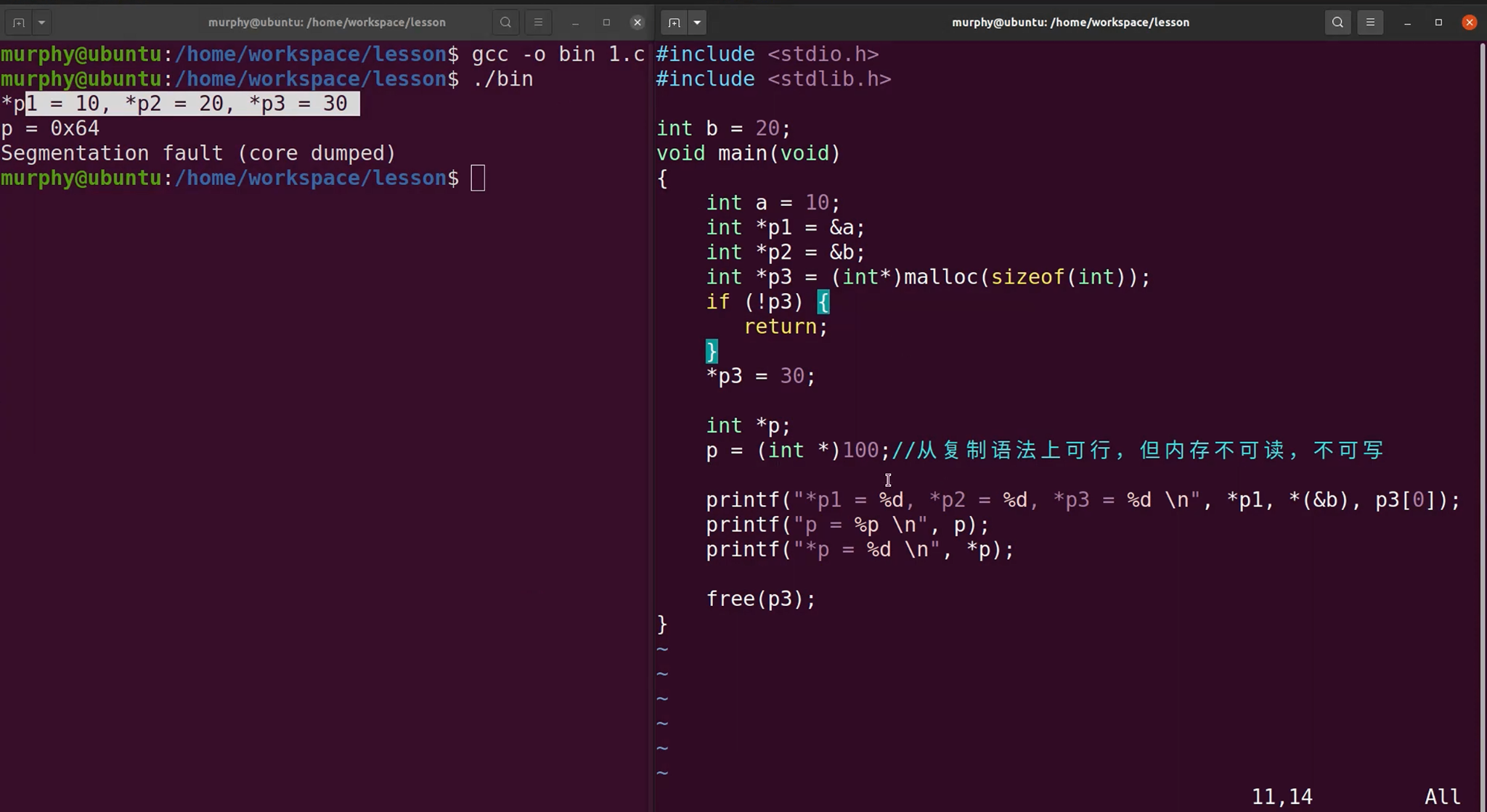
Task: Click search icon in left terminal
Action: point(505,22)
